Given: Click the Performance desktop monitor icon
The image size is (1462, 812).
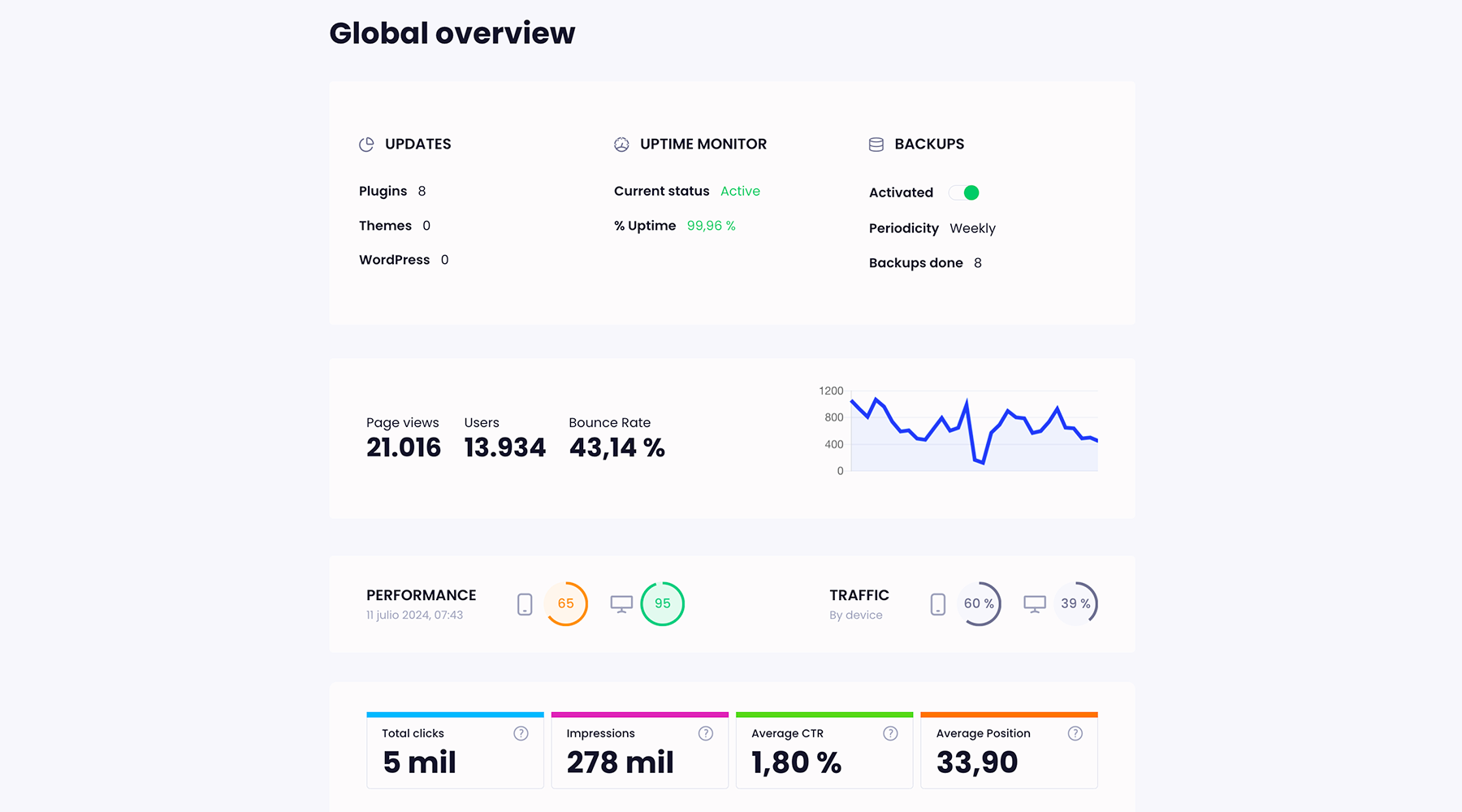Looking at the screenshot, I should [621, 605].
